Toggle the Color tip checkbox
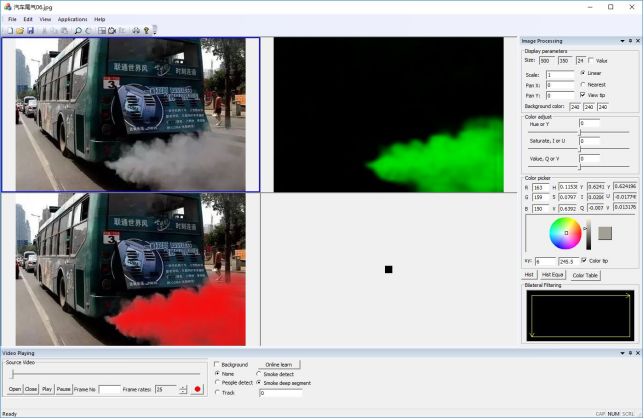Viewport: 644px width, 419px height. point(584,260)
